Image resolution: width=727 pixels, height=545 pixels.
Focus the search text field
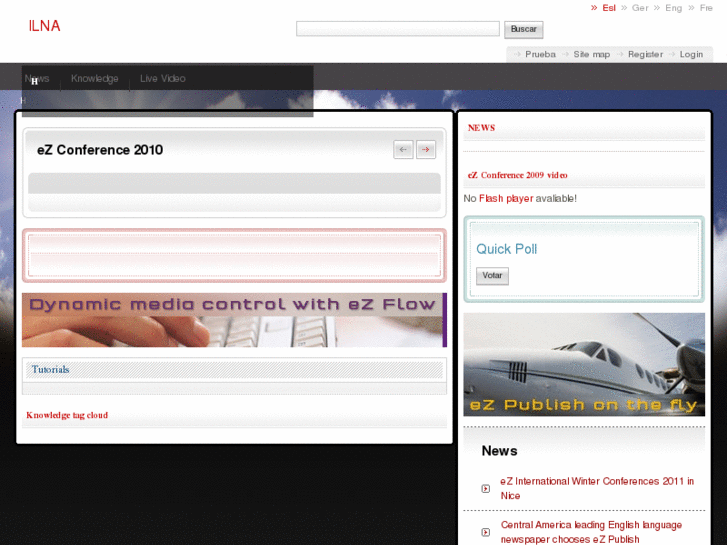pyautogui.click(x=398, y=29)
